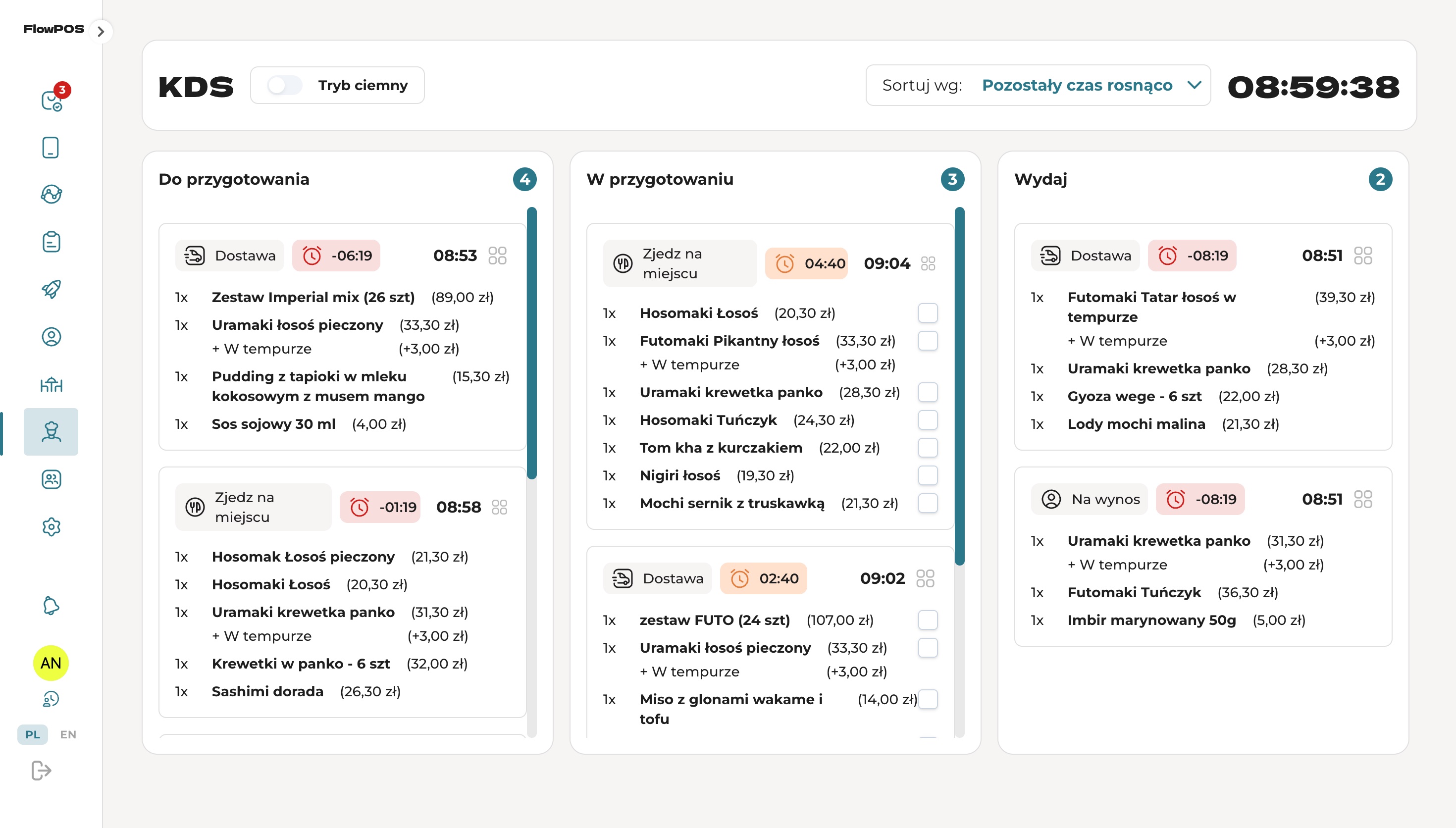Switch language to PL
Image resolution: width=1456 pixels, height=828 pixels.
[33, 734]
